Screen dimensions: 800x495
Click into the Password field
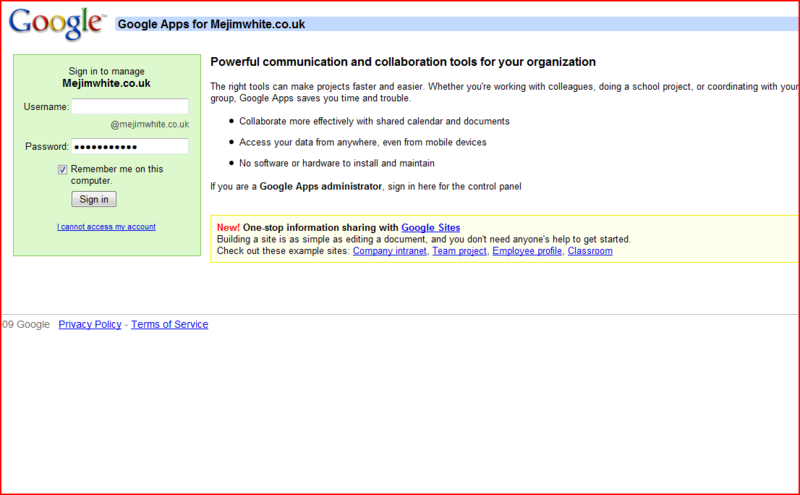point(130,146)
